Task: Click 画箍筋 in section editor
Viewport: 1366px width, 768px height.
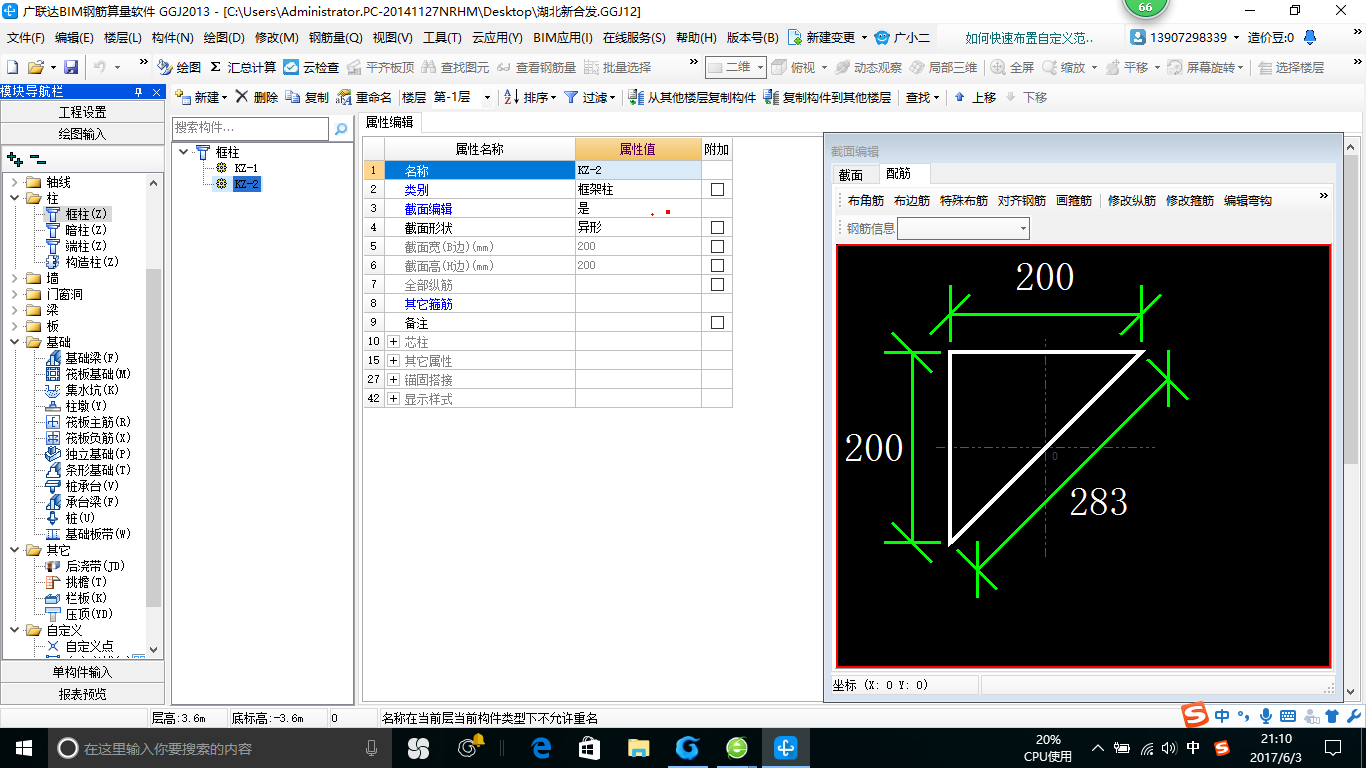Action: [x=1074, y=201]
